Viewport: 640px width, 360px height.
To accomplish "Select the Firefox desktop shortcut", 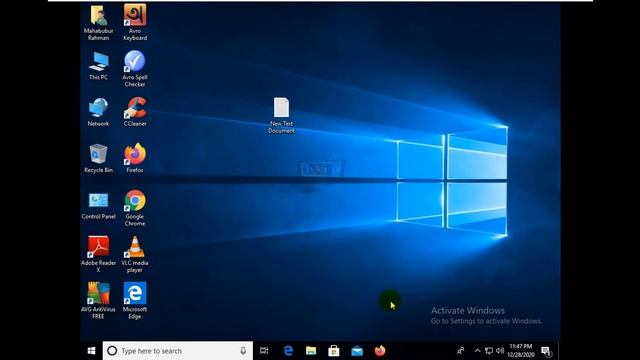I will pos(135,159).
